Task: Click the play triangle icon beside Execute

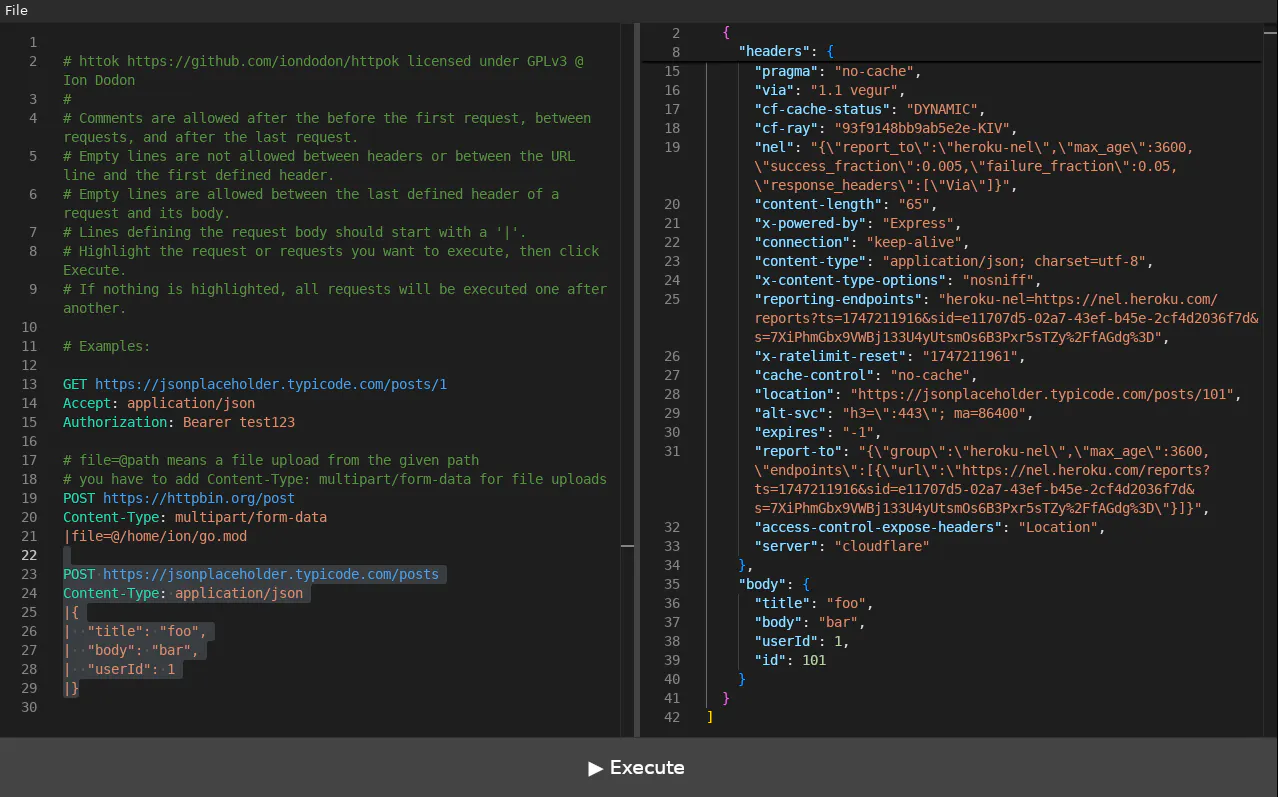Action: pyautogui.click(x=596, y=768)
